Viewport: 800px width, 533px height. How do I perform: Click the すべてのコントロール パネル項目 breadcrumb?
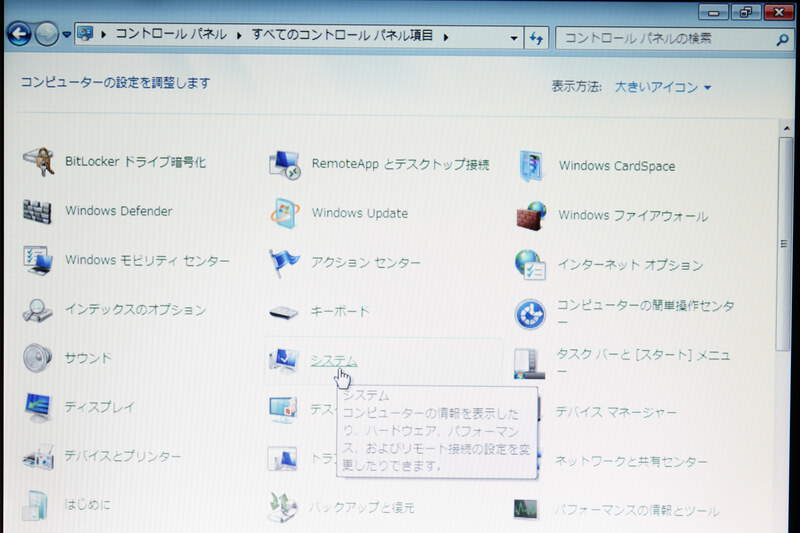pyautogui.click(x=342, y=35)
